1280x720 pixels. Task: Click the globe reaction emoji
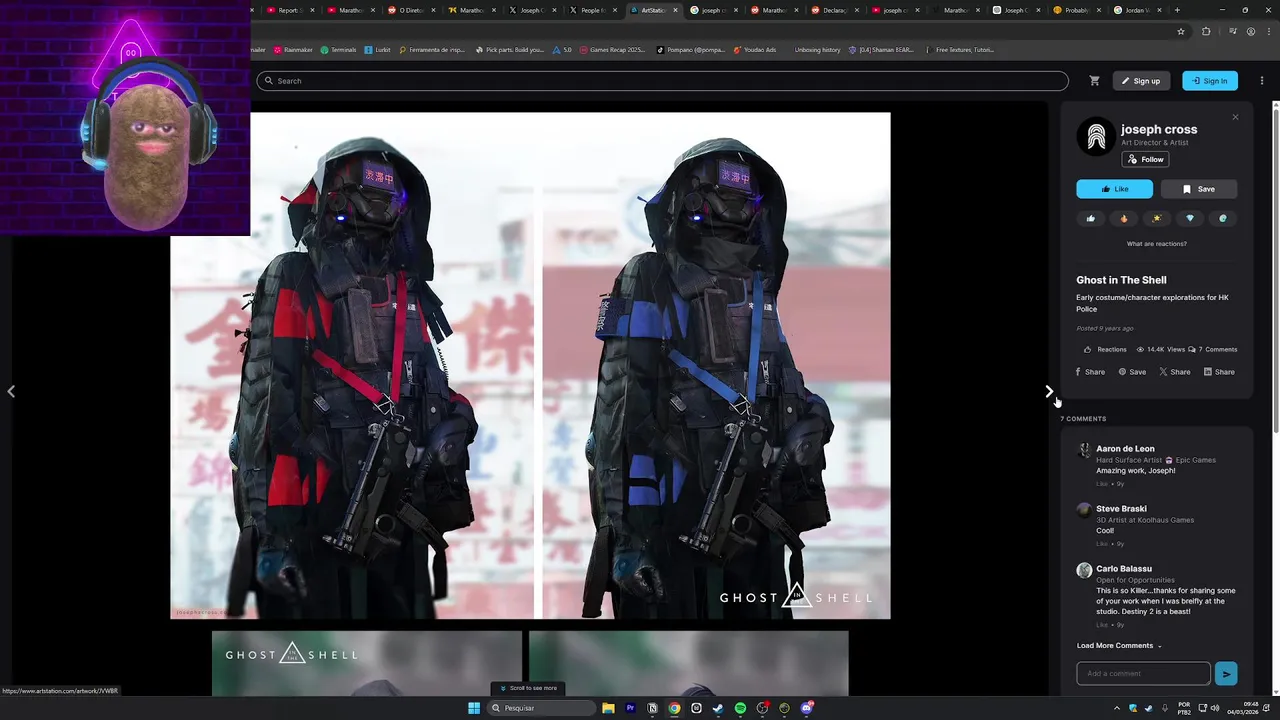point(1223,218)
